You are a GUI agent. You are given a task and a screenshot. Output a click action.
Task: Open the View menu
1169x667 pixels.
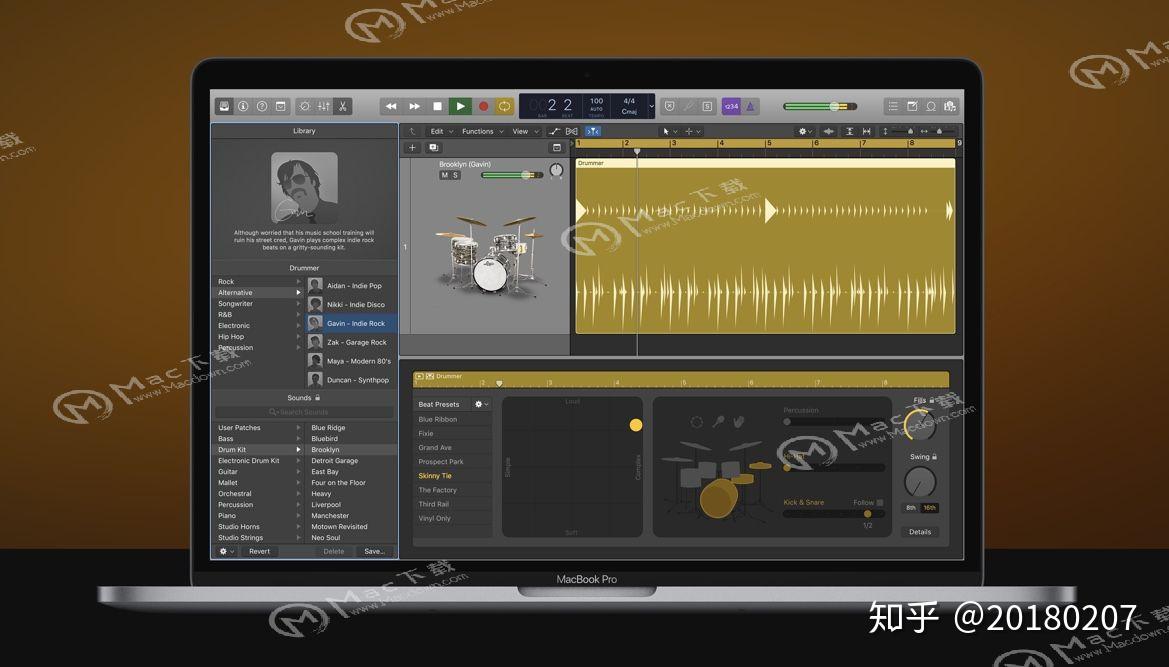point(524,131)
